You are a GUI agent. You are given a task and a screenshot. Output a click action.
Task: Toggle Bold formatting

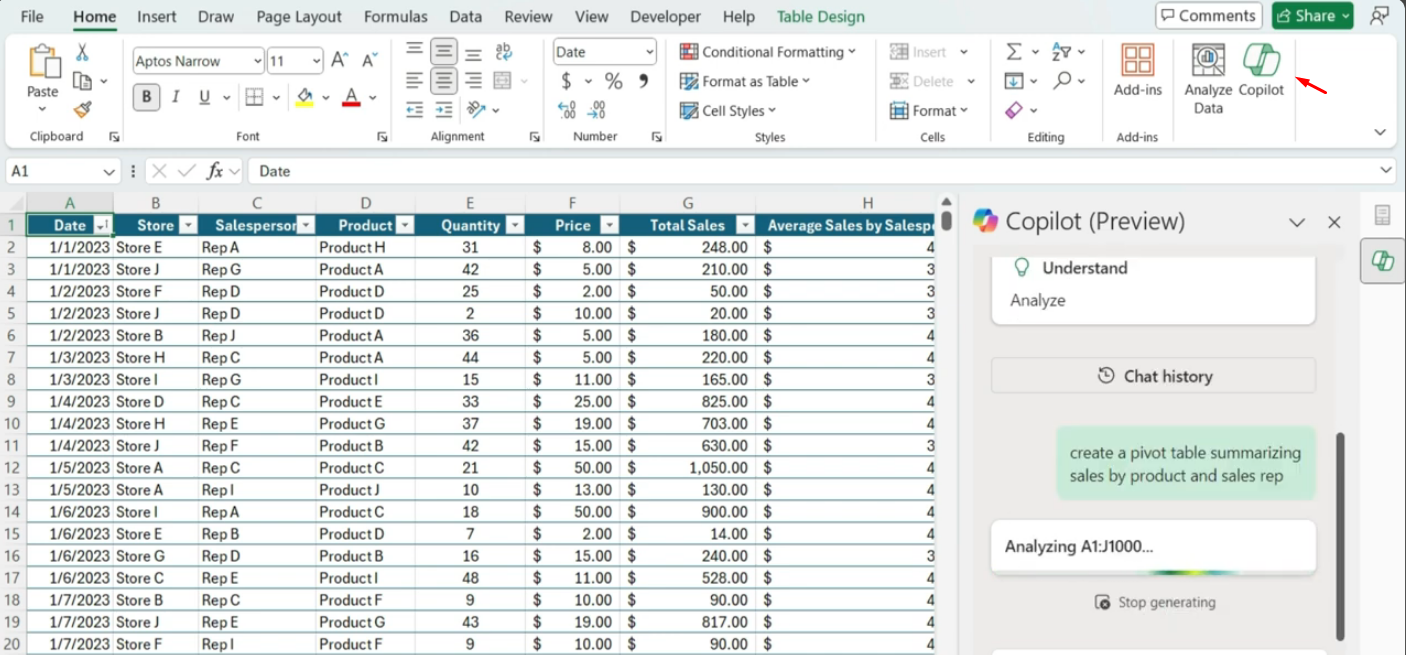point(147,97)
